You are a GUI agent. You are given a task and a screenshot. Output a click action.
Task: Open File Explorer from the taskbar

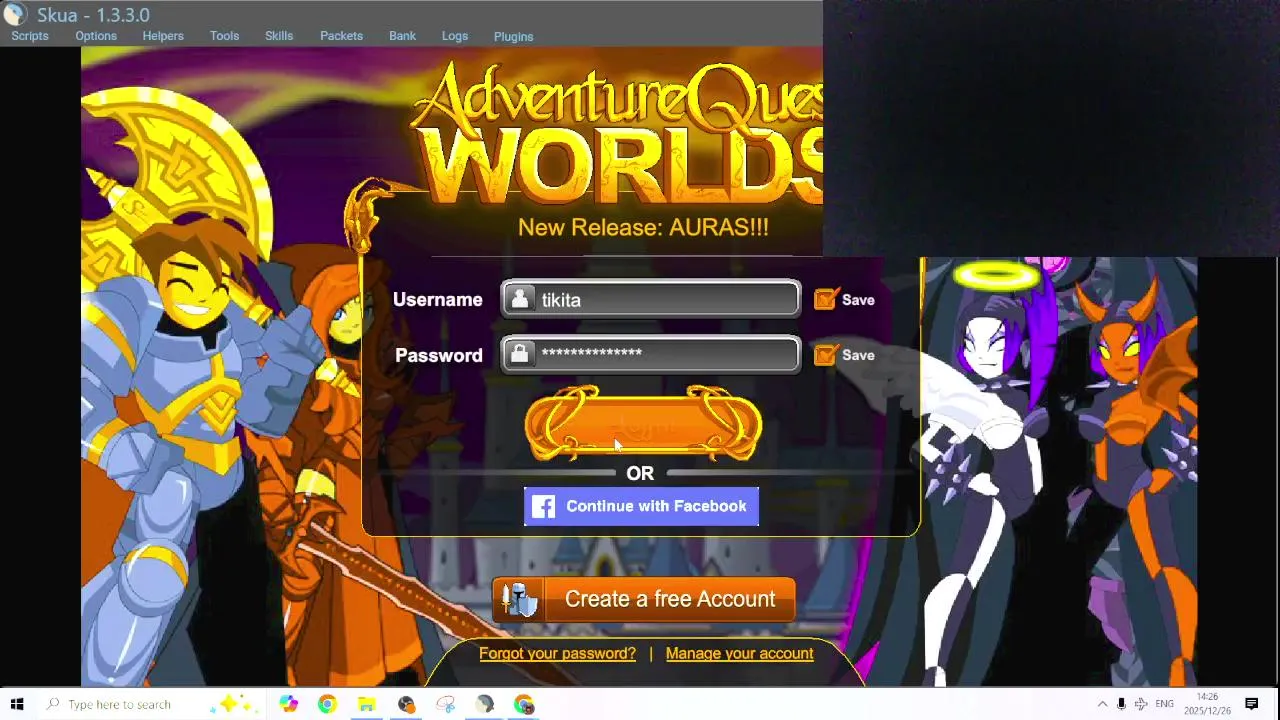tap(367, 704)
